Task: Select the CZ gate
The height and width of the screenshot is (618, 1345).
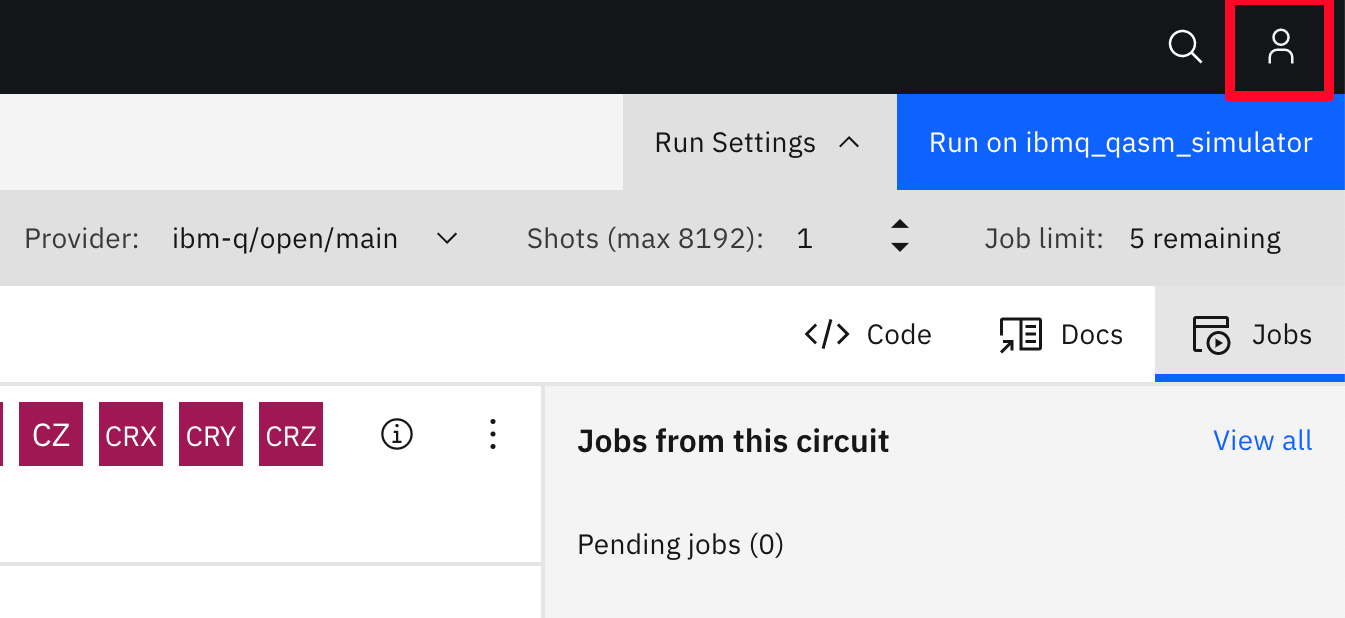Action: pyautogui.click(x=51, y=435)
